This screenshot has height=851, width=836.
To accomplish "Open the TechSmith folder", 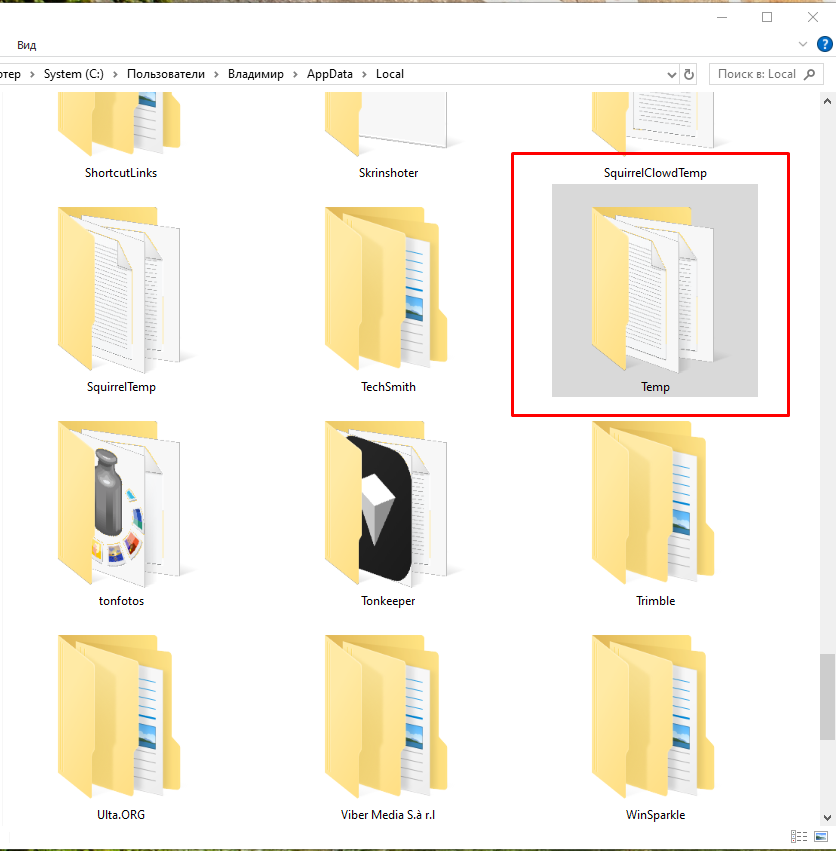I will [x=387, y=290].
